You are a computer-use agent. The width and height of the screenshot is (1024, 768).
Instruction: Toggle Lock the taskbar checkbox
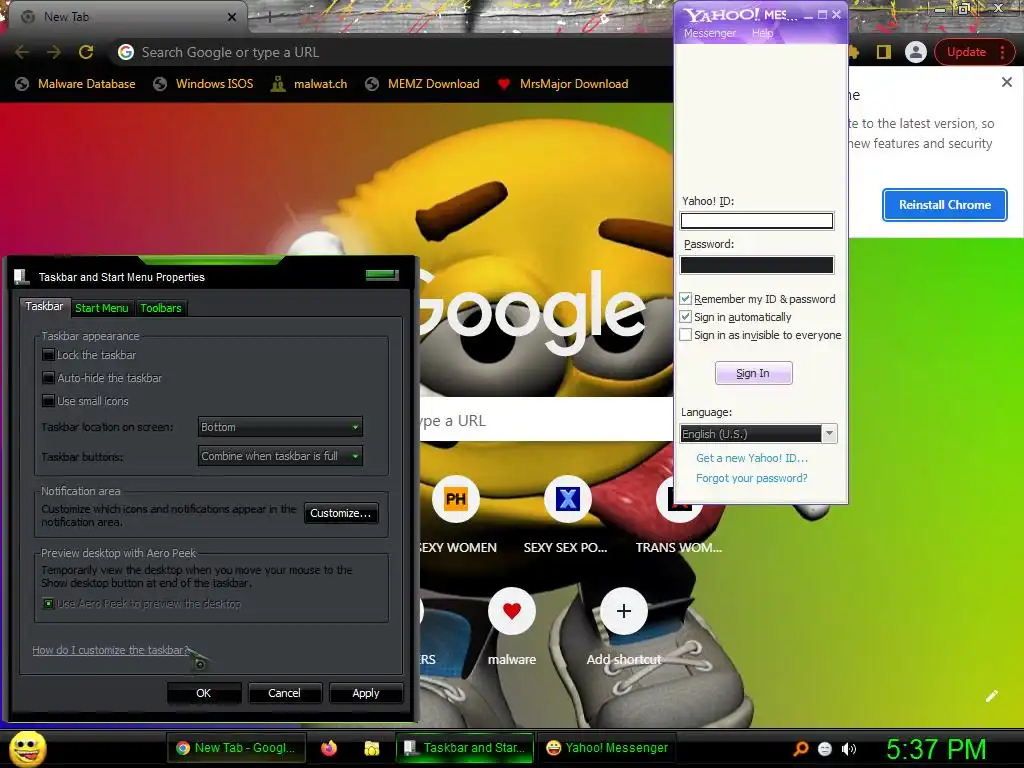click(48, 355)
